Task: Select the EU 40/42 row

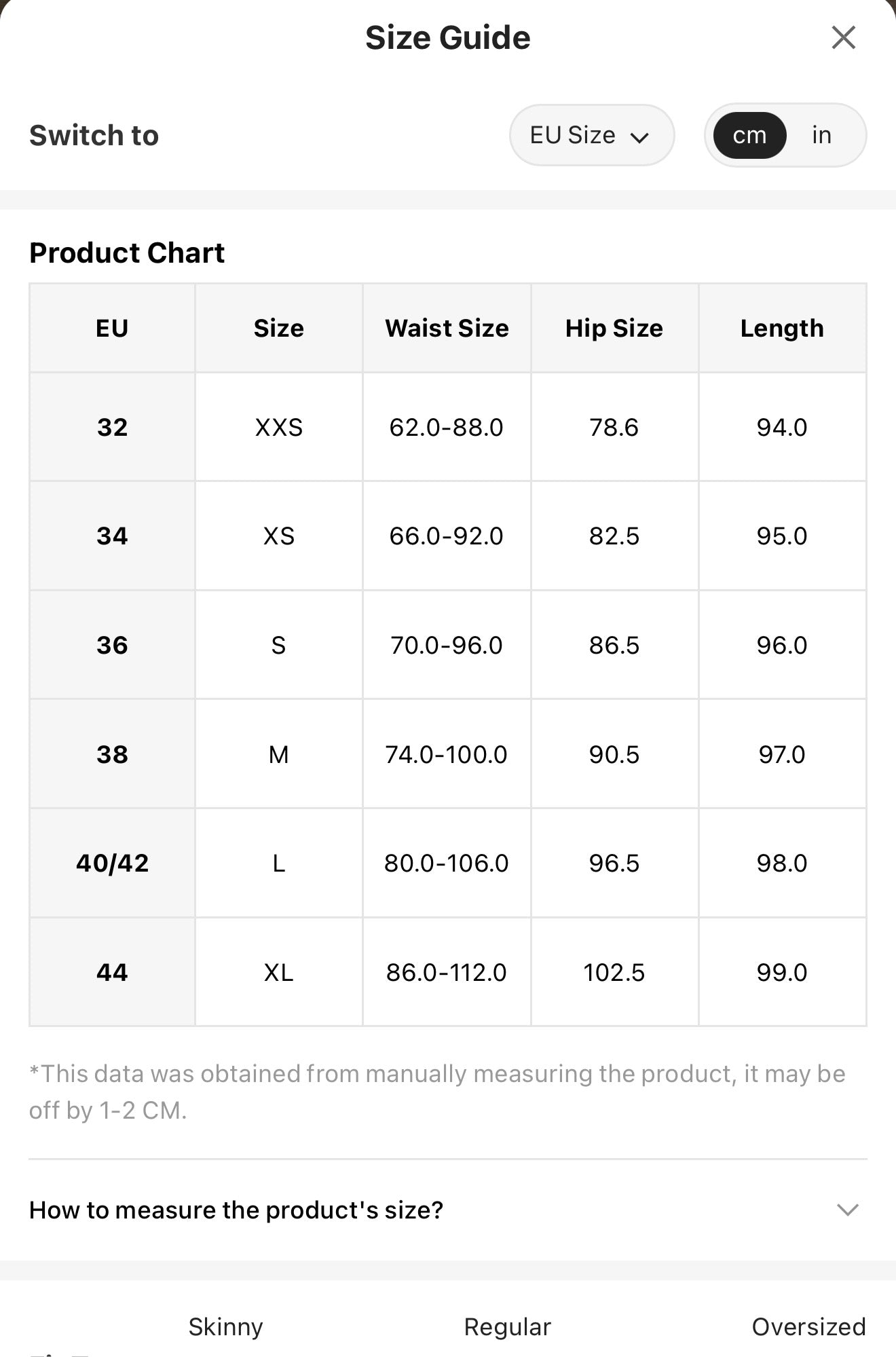Action: [448, 863]
